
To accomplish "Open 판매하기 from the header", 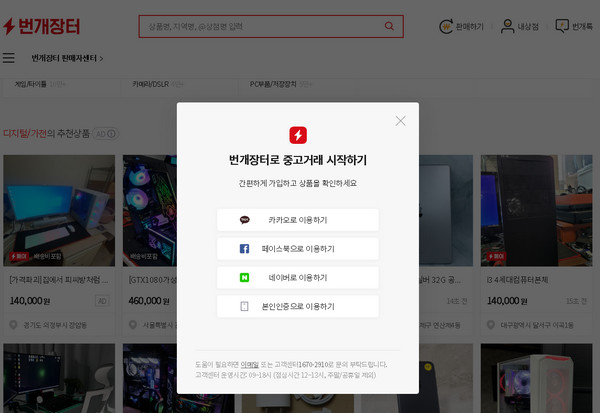I will pyautogui.click(x=461, y=26).
